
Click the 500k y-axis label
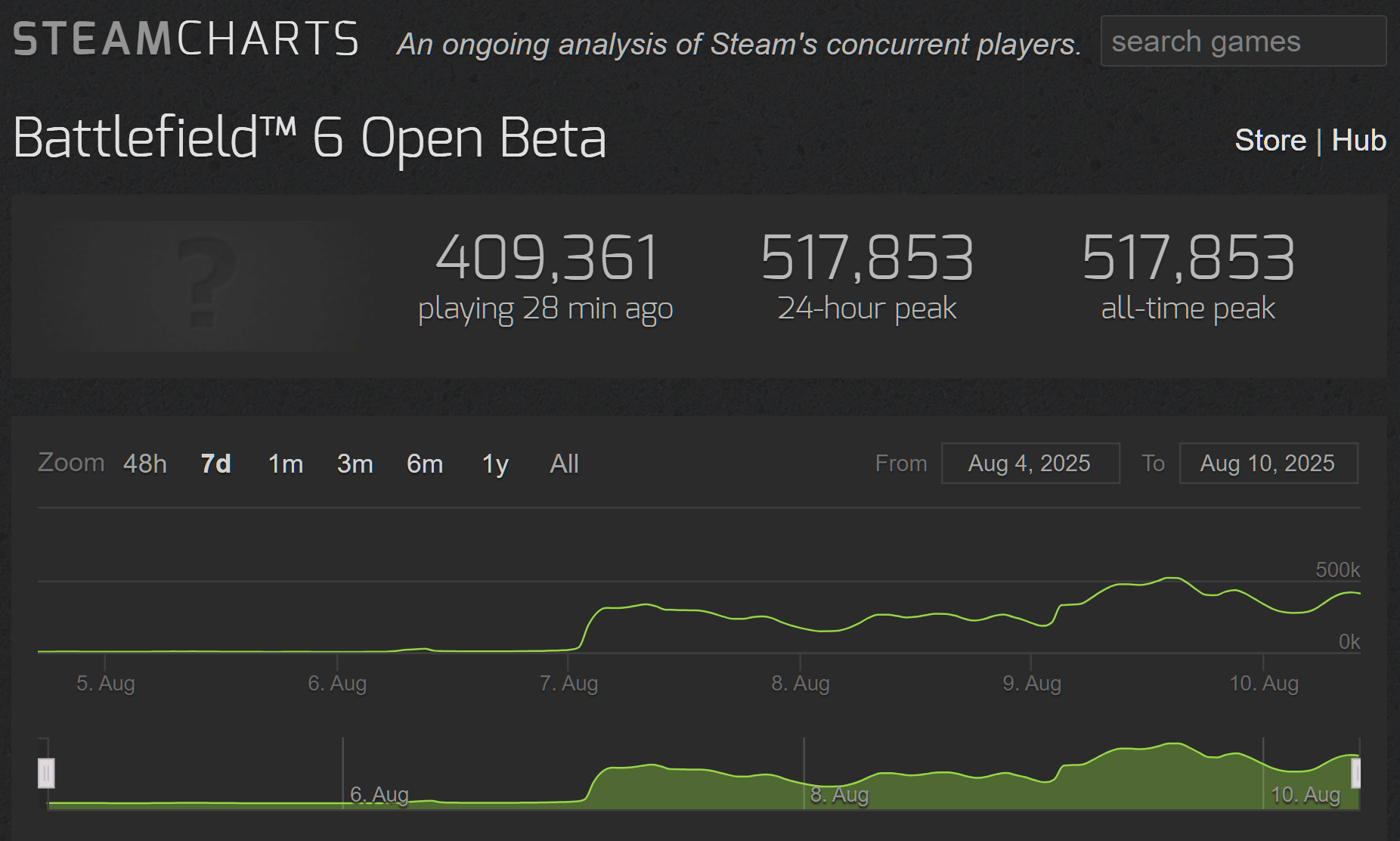pos(1337,569)
